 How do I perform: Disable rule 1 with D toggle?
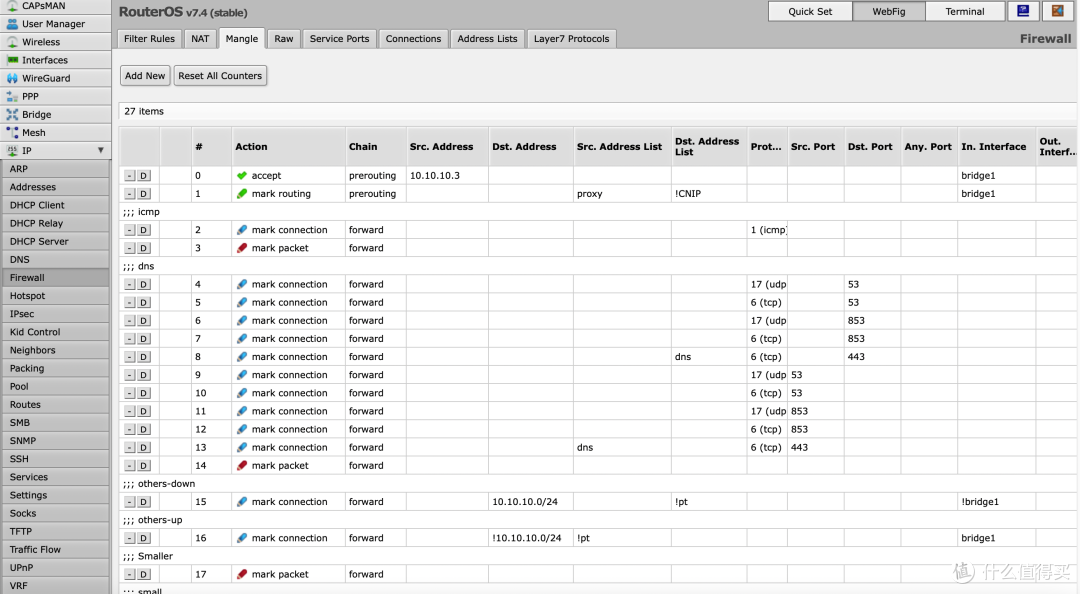(143, 194)
